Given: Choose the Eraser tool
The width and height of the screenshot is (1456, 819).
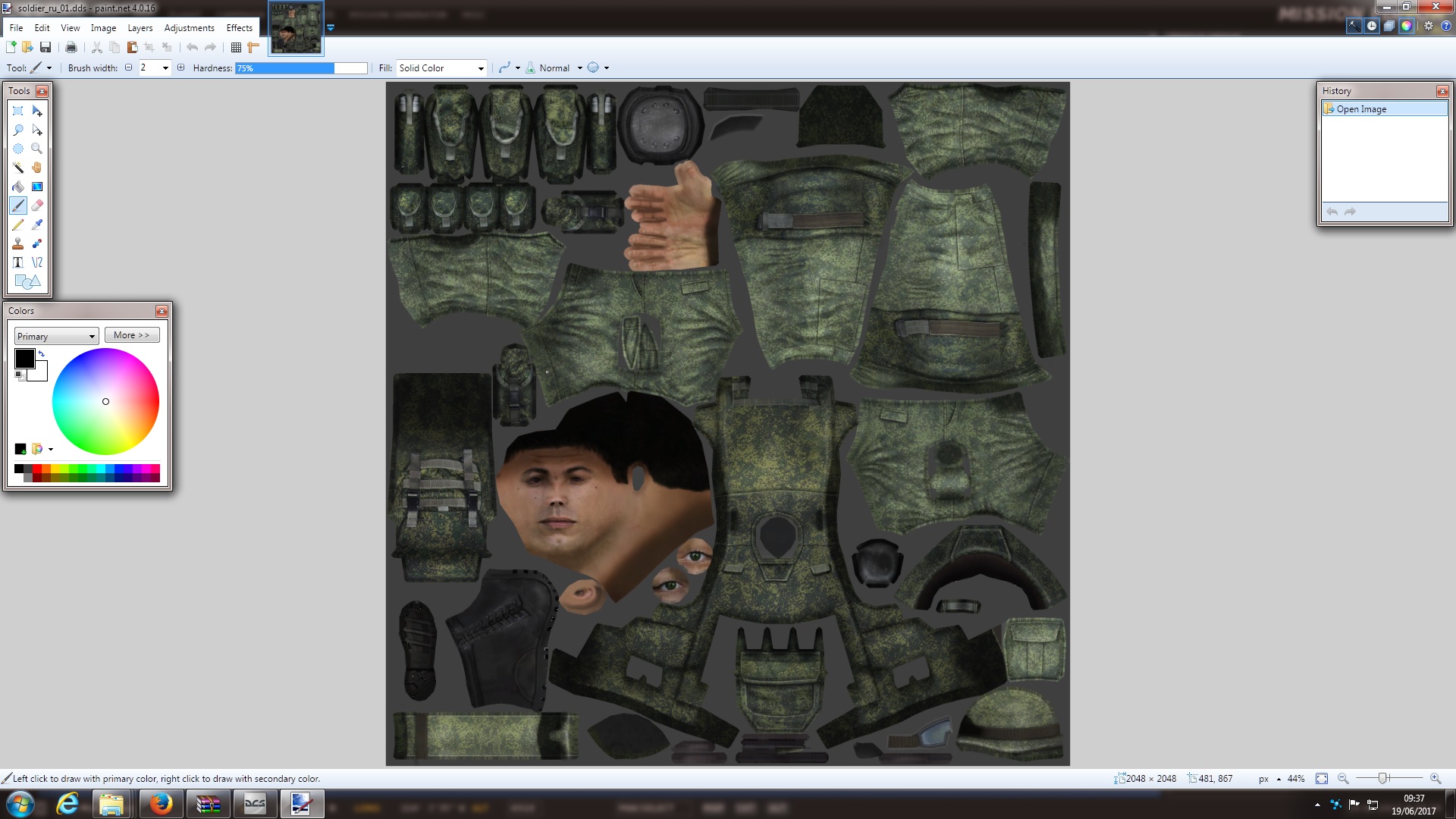Looking at the screenshot, I should coord(37,206).
